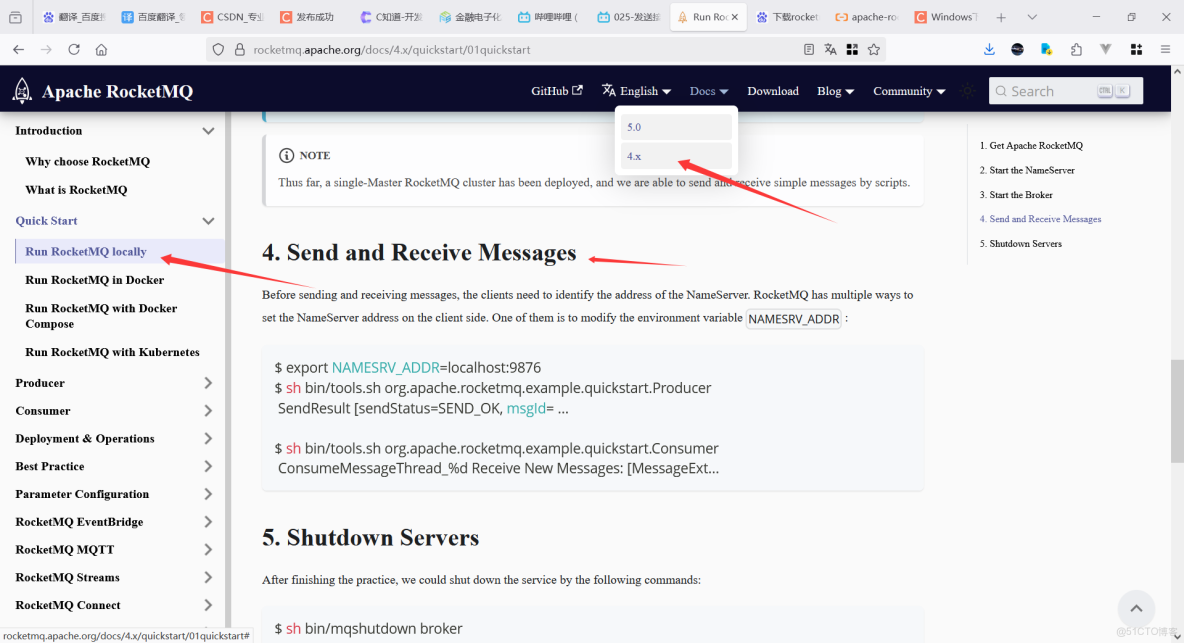Open the browser home page
The height and width of the screenshot is (643, 1184).
(x=101, y=50)
